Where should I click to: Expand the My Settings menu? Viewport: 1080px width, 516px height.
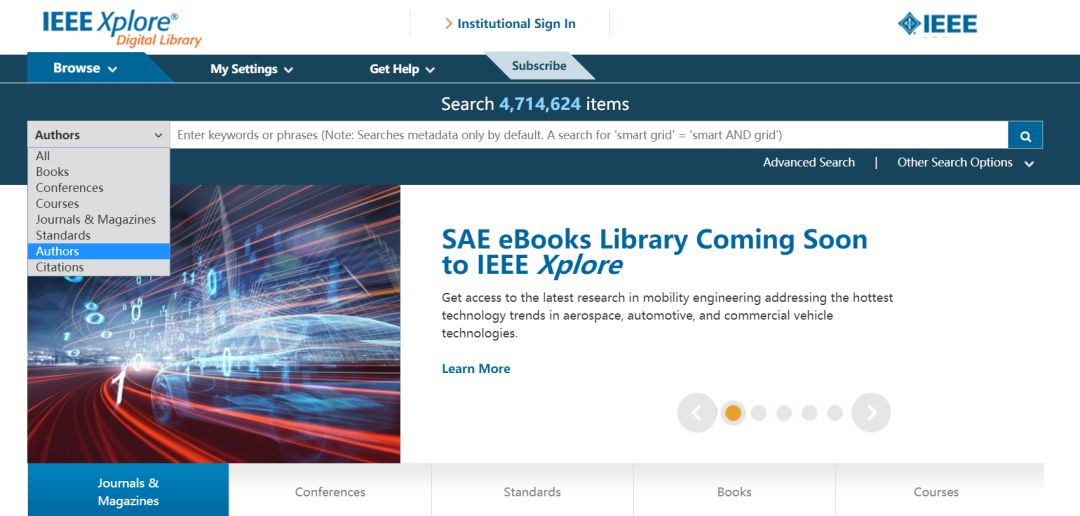point(251,69)
